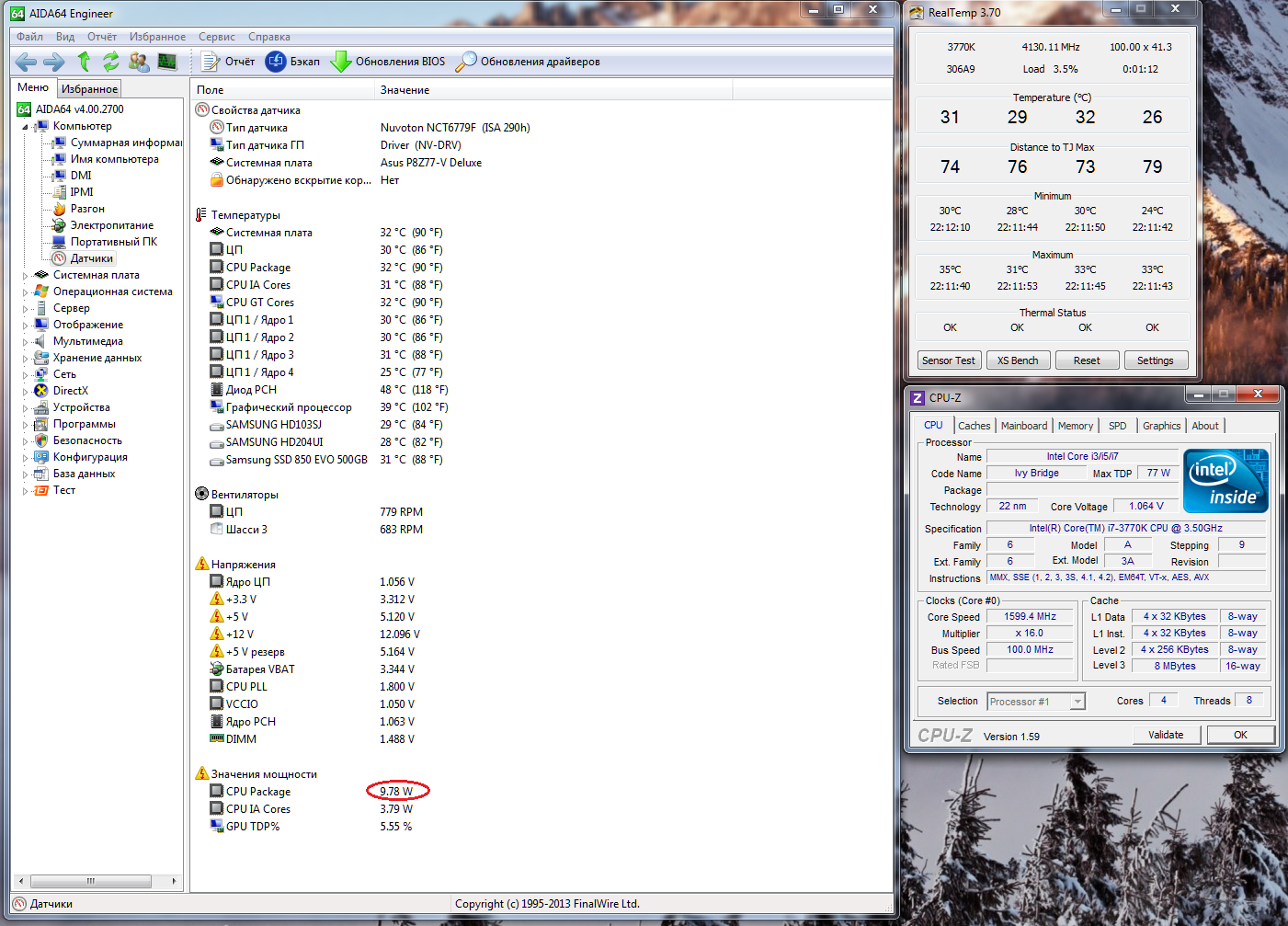
Task: Switch to the Избранное sidebar tab
Action: pos(89,89)
